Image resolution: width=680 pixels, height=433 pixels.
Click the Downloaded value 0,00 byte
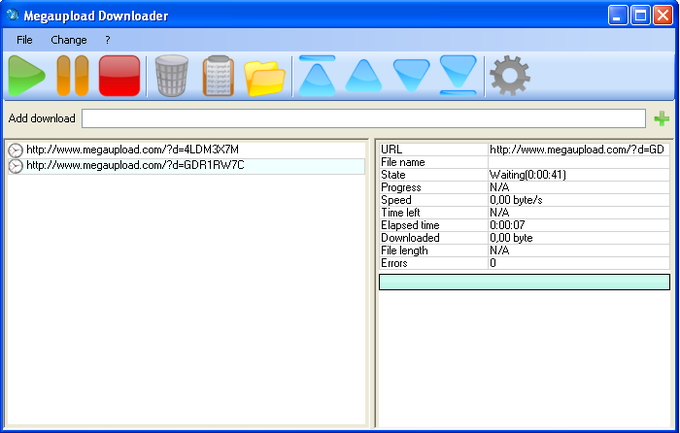tap(511, 238)
